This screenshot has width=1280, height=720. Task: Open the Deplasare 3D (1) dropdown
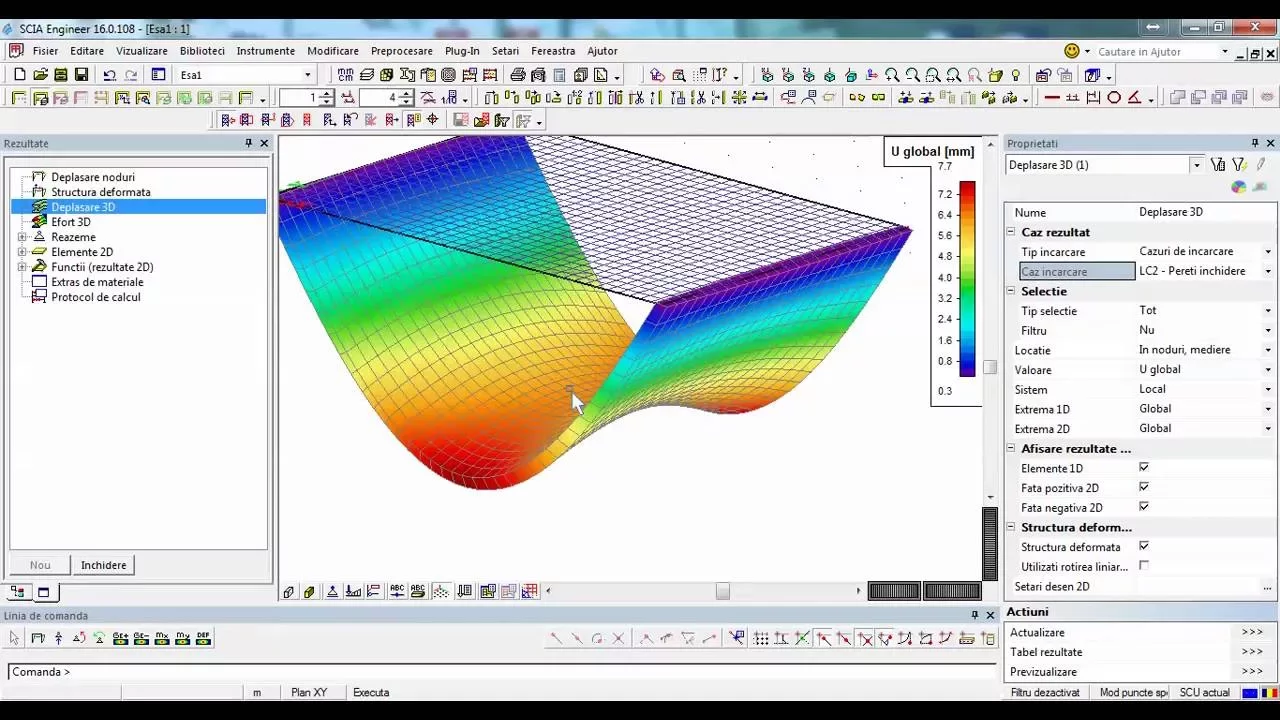[x=1196, y=165]
